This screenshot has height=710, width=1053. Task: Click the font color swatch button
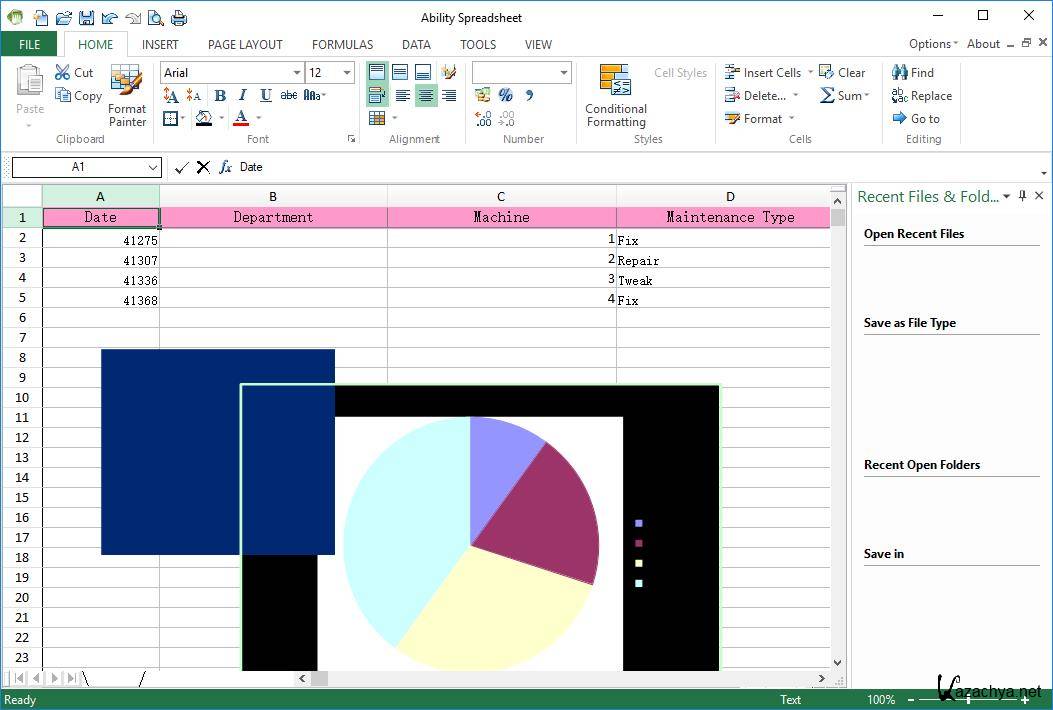[240, 119]
